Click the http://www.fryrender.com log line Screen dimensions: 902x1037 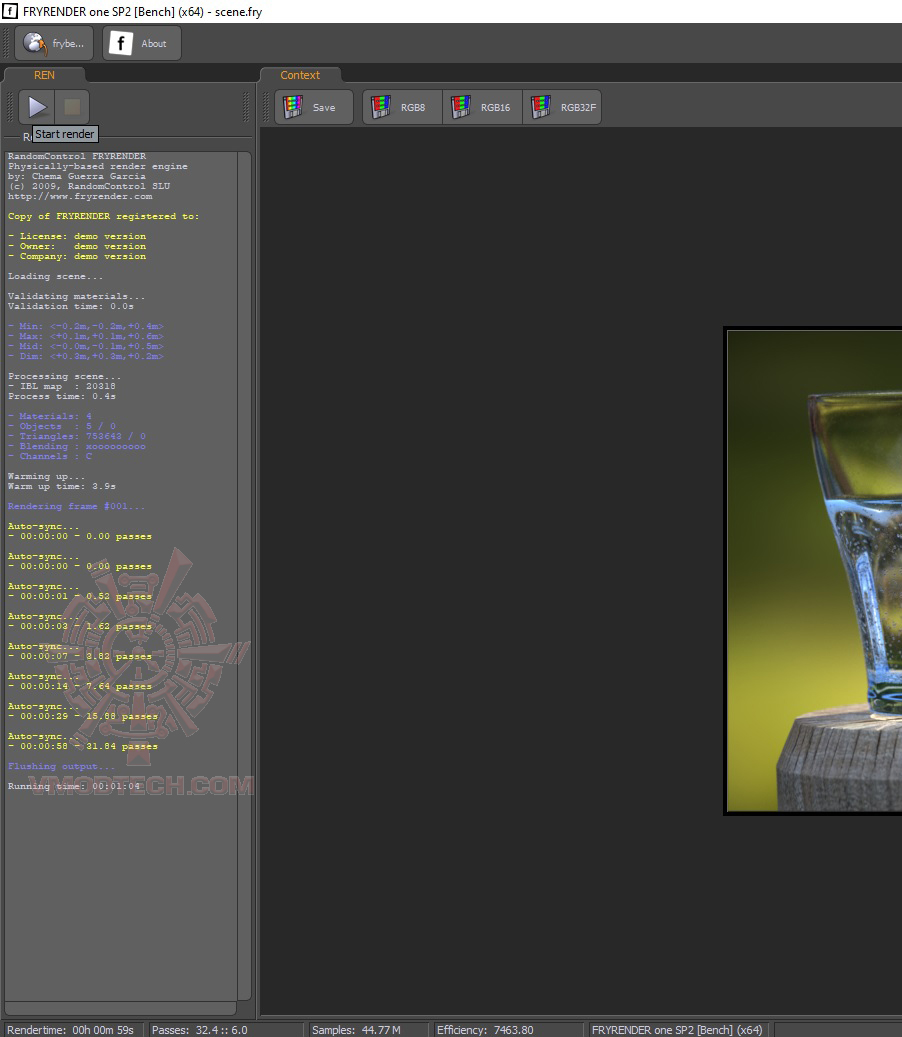[x=80, y=196]
